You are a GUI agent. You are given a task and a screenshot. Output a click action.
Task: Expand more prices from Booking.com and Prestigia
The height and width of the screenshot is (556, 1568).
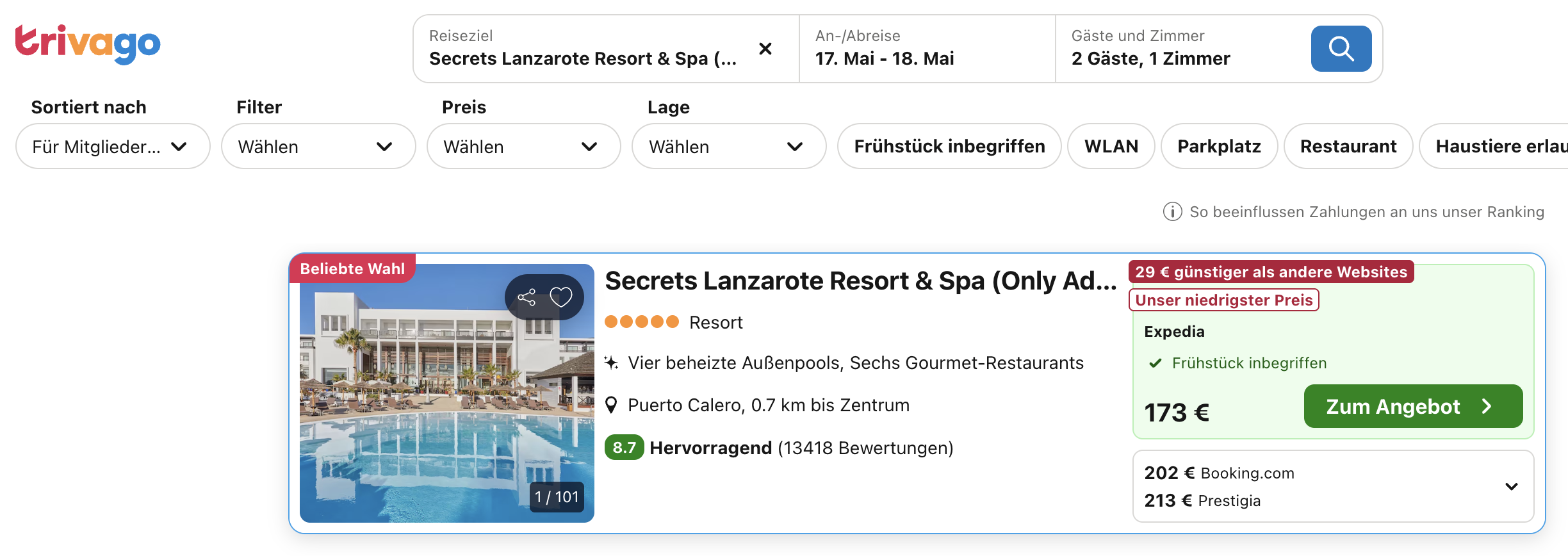pos(1511,487)
